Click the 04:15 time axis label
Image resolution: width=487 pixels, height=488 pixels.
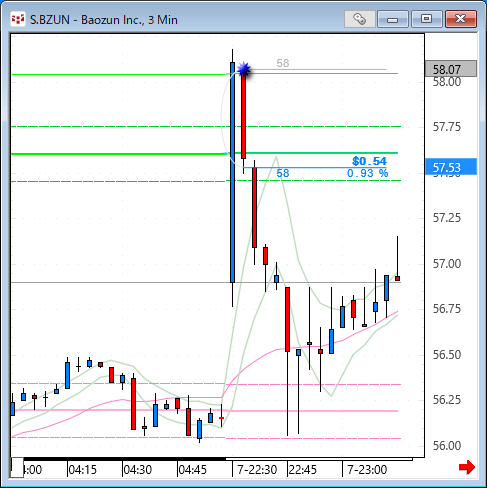tap(82, 470)
